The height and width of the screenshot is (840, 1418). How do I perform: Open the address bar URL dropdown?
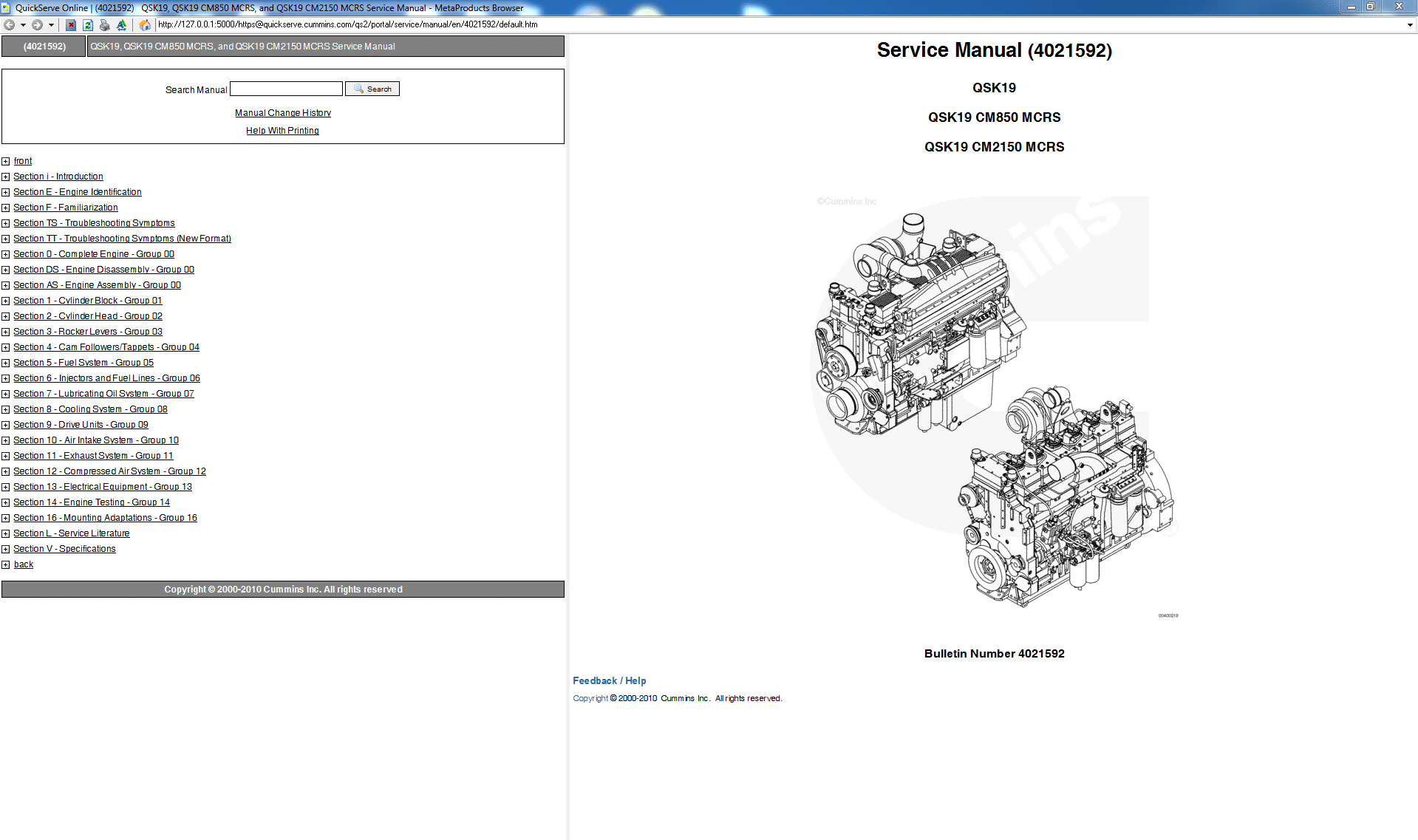click(1408, 24)
